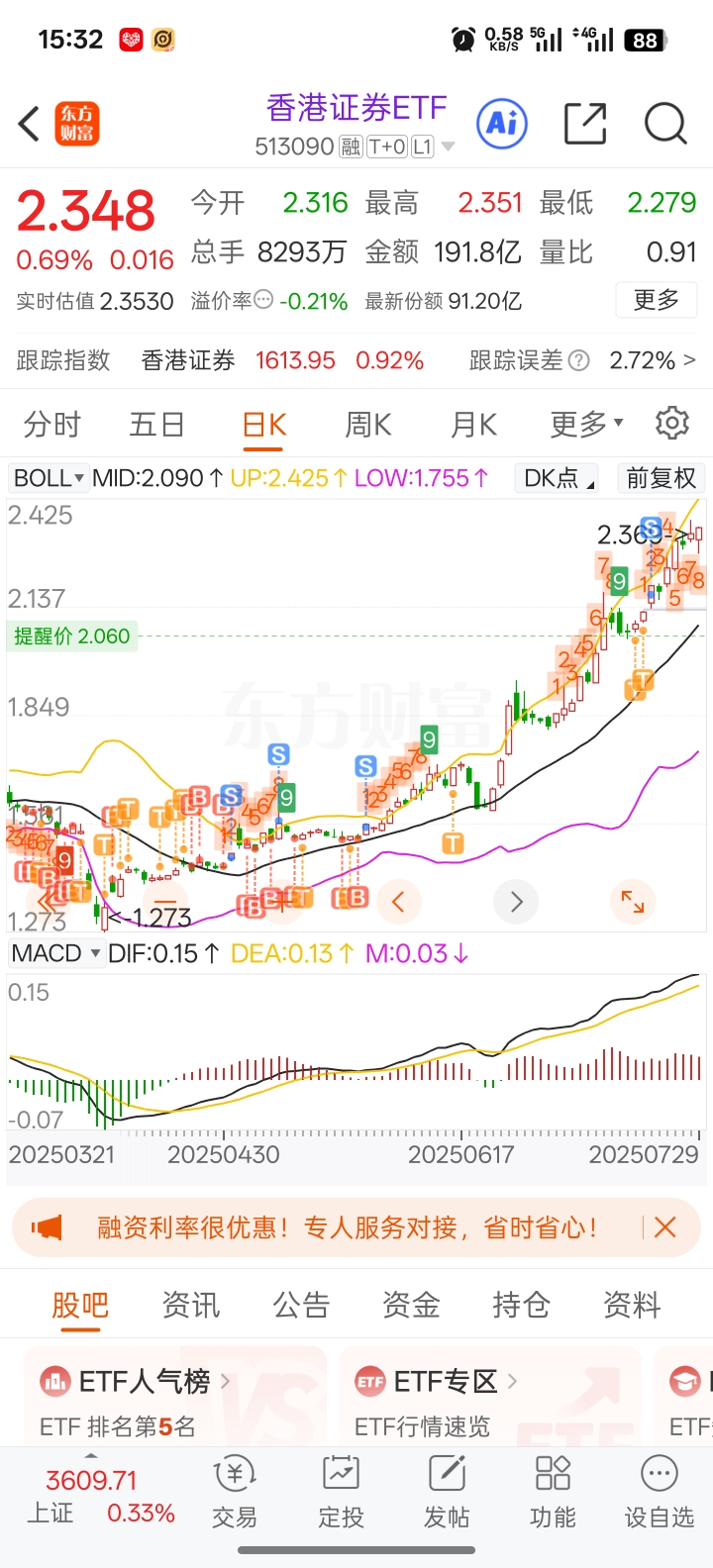713x1568 pixels.
Task: Expand the stock code 513090 dropdown arrow
Action: pyautogui.click(x=448, y=147)
